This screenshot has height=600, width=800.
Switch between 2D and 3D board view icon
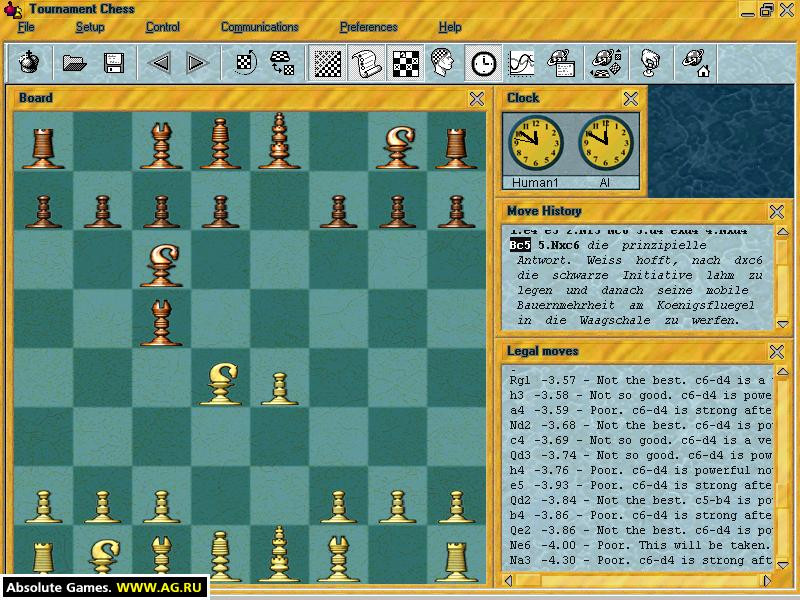(282, 63)
